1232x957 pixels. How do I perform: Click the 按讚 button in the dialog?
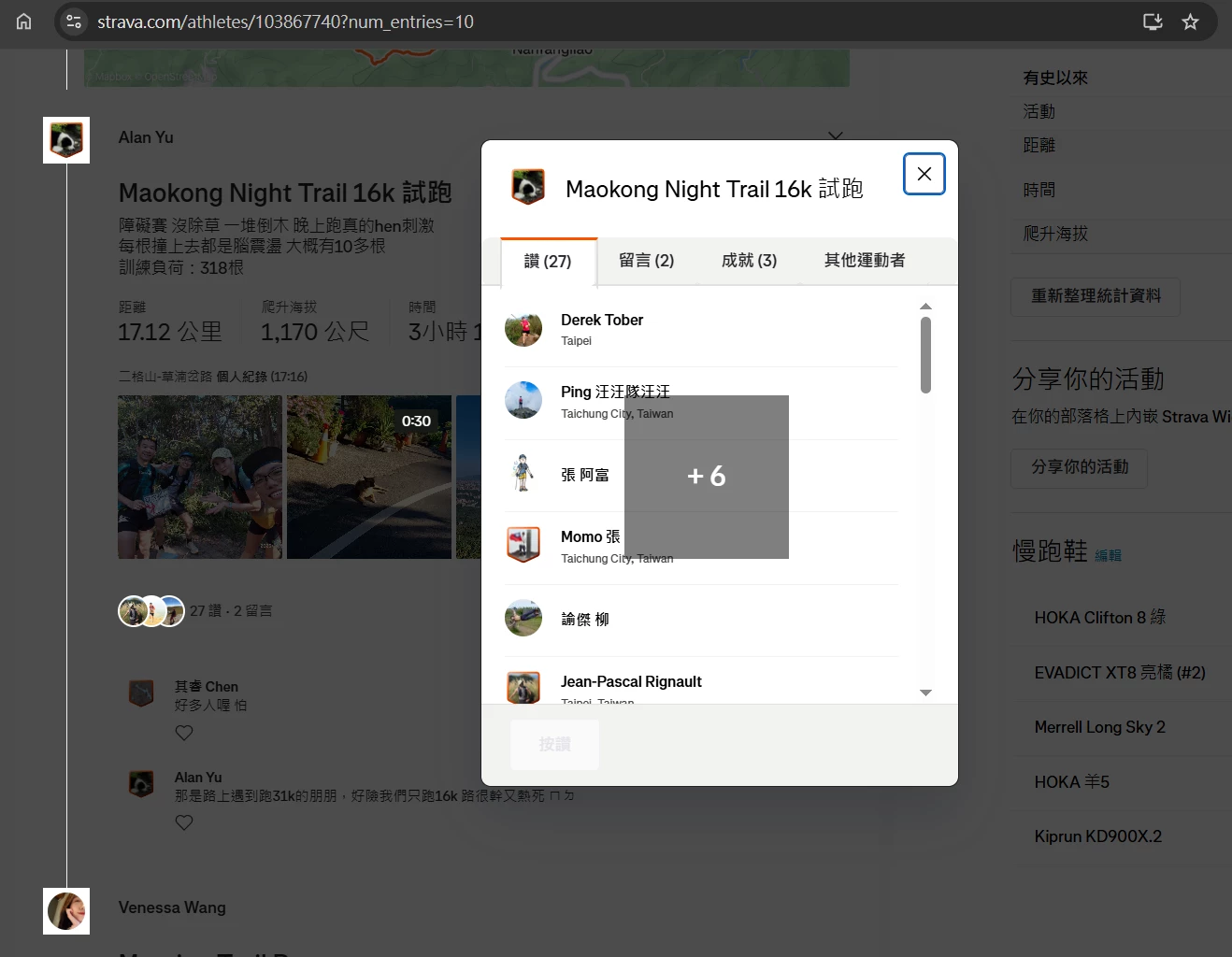click(x=554, y=744)
